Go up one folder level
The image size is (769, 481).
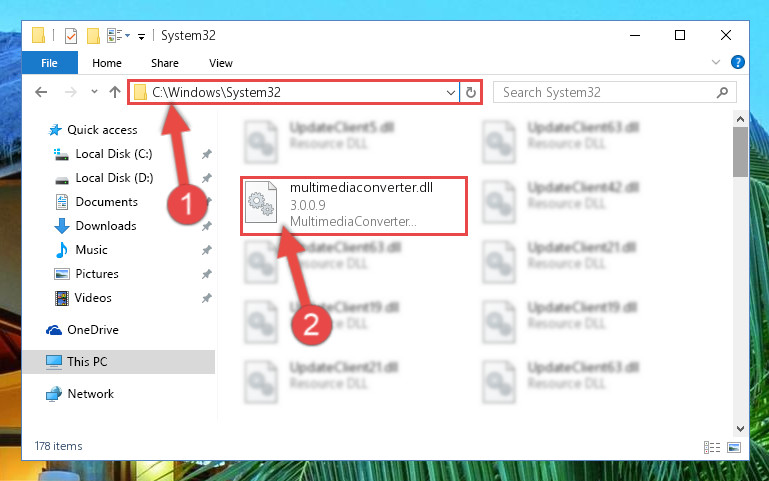[115, 92]
